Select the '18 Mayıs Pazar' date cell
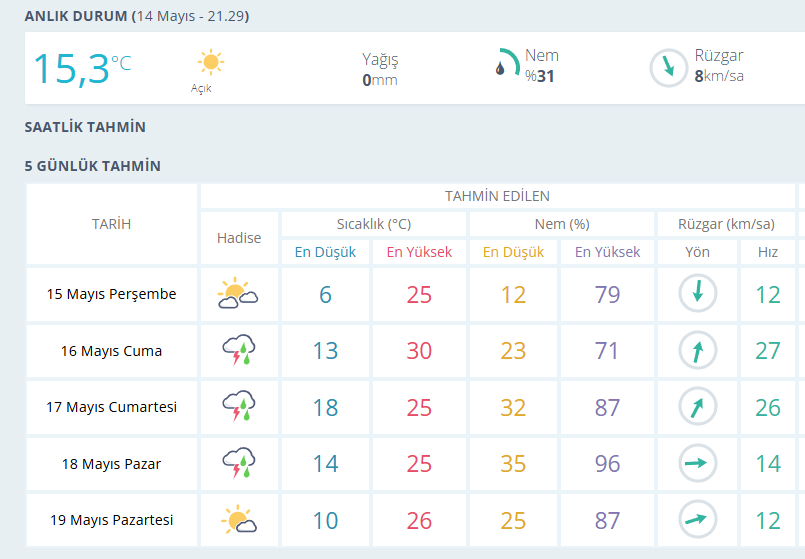The image size is (805, 559). click(111, 464)
